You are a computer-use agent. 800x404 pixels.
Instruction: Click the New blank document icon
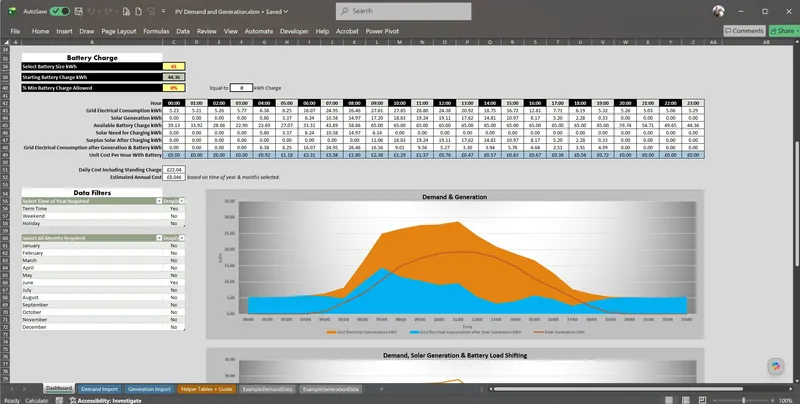tap(138, 11)
